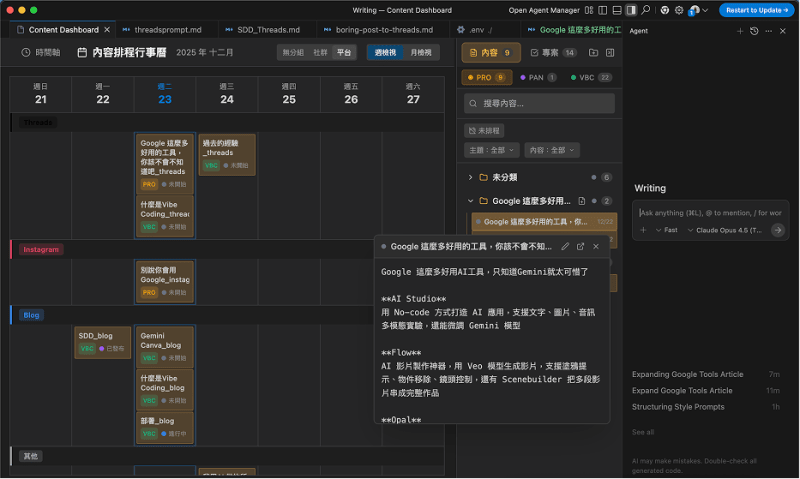800x479 pixels.
Task: Open the editor layout customization icon
Action: pos(589,10)
